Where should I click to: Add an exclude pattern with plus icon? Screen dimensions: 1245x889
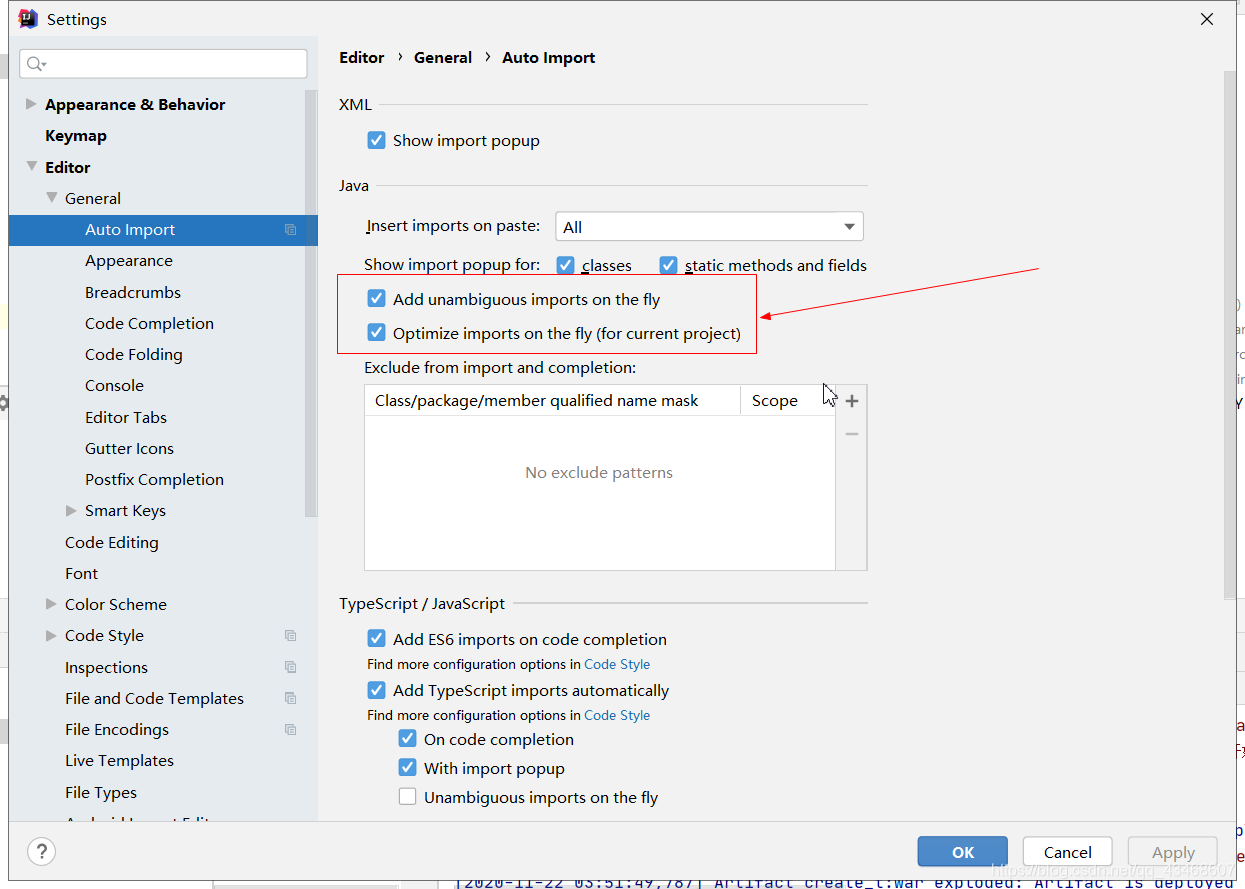click(852, 401)
